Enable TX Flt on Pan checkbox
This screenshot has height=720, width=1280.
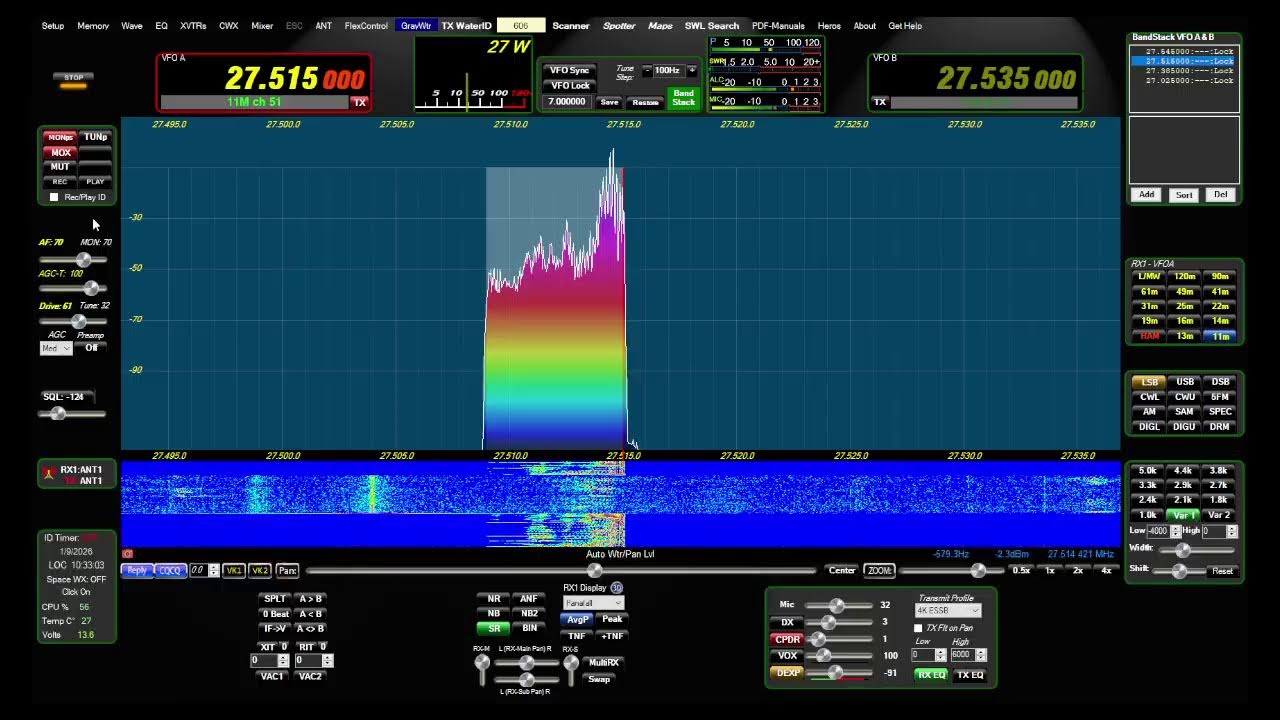tap(918, 628)
